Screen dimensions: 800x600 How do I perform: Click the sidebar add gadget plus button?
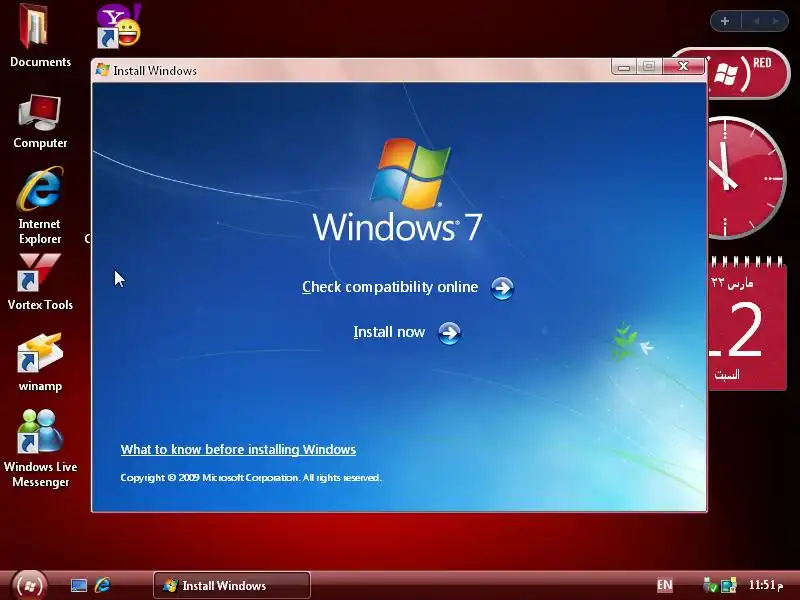725,21
